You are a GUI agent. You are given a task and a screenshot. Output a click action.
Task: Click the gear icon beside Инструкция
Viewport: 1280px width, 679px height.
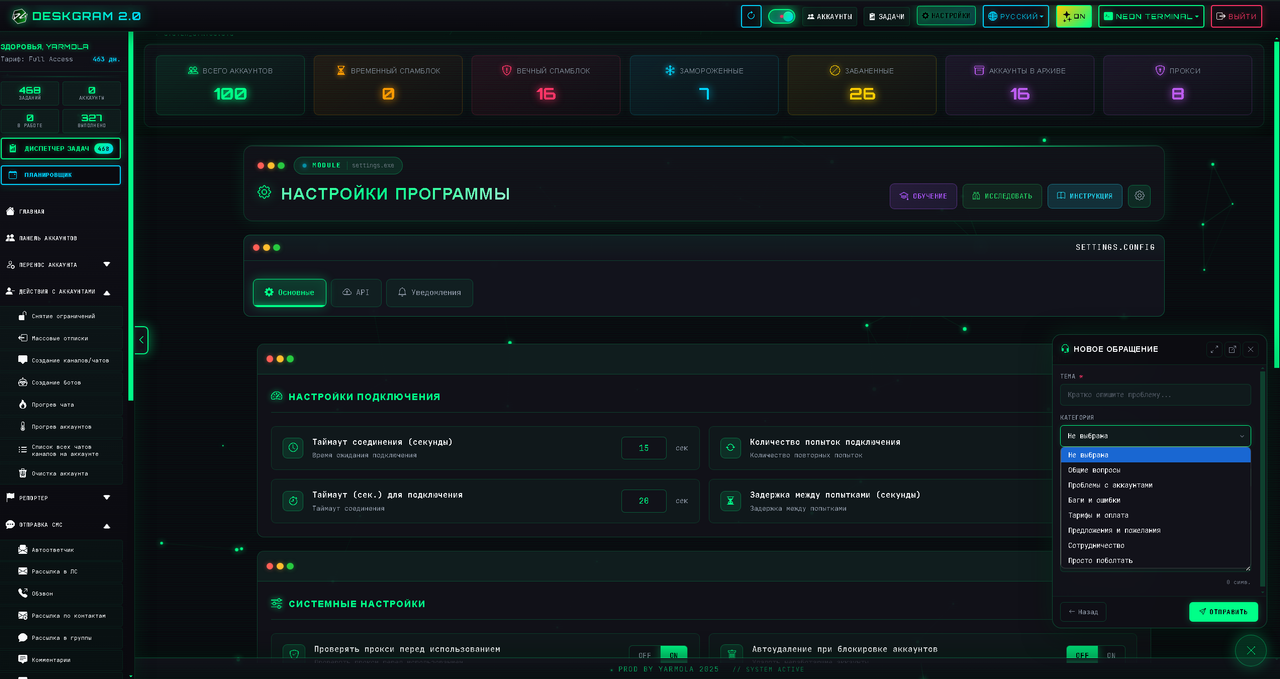[1139, 196]
